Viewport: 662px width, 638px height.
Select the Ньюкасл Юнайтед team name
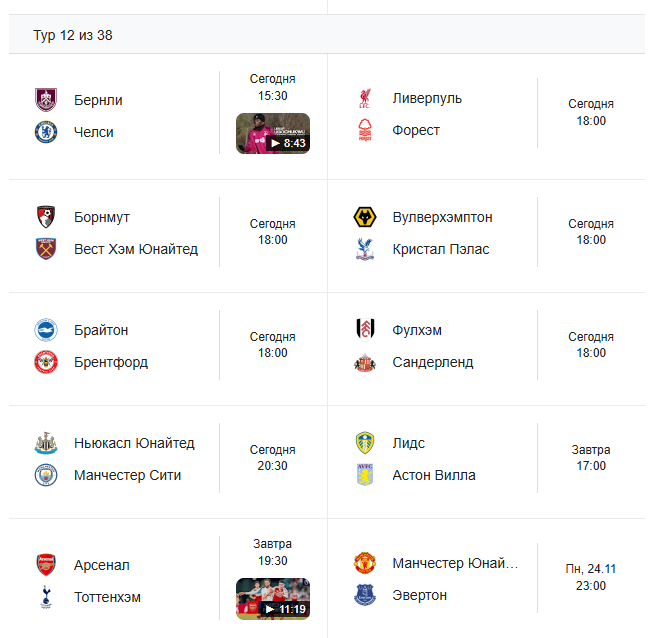click(134, 443)
